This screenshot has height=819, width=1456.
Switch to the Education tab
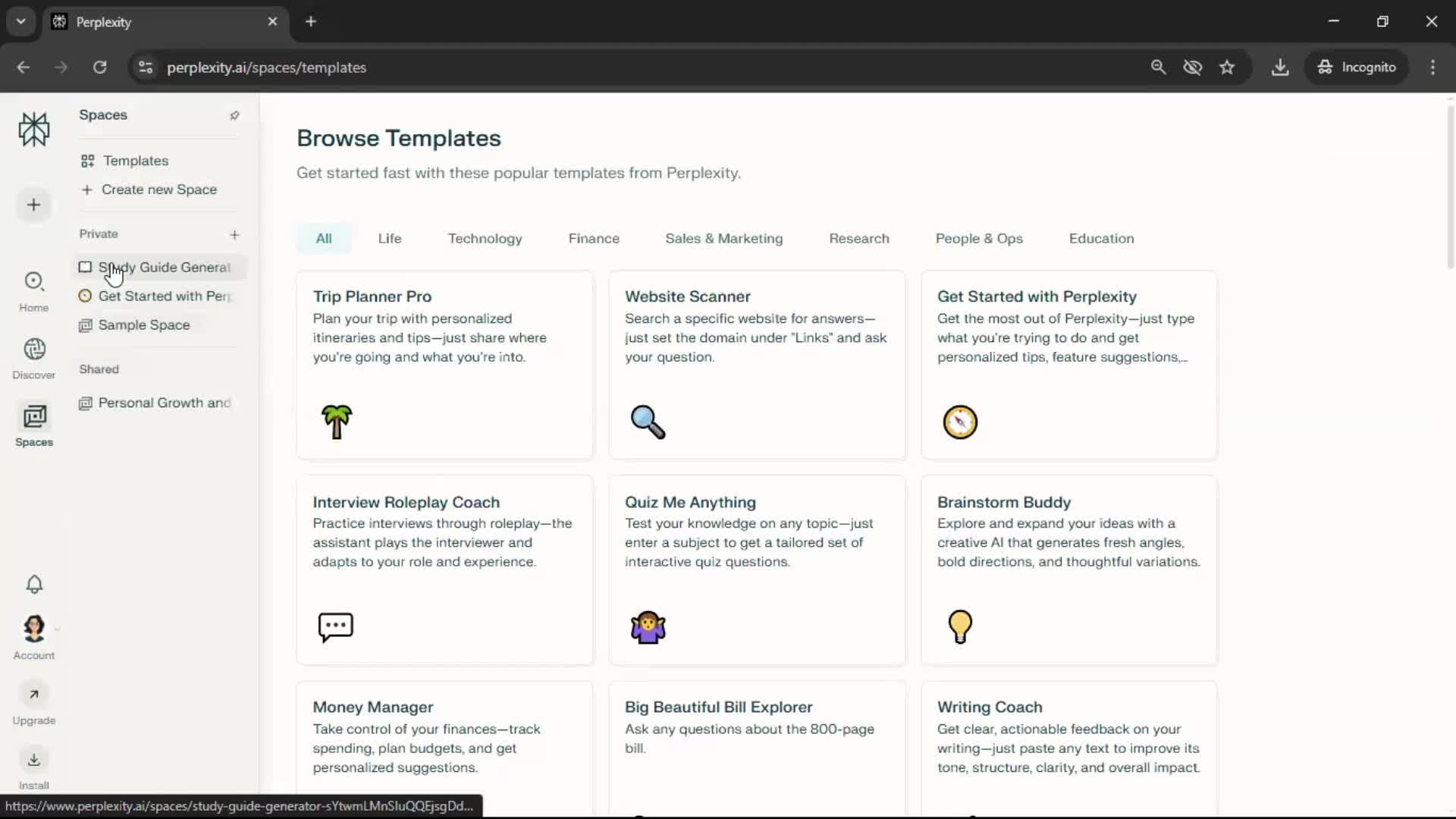(1101, 238)
